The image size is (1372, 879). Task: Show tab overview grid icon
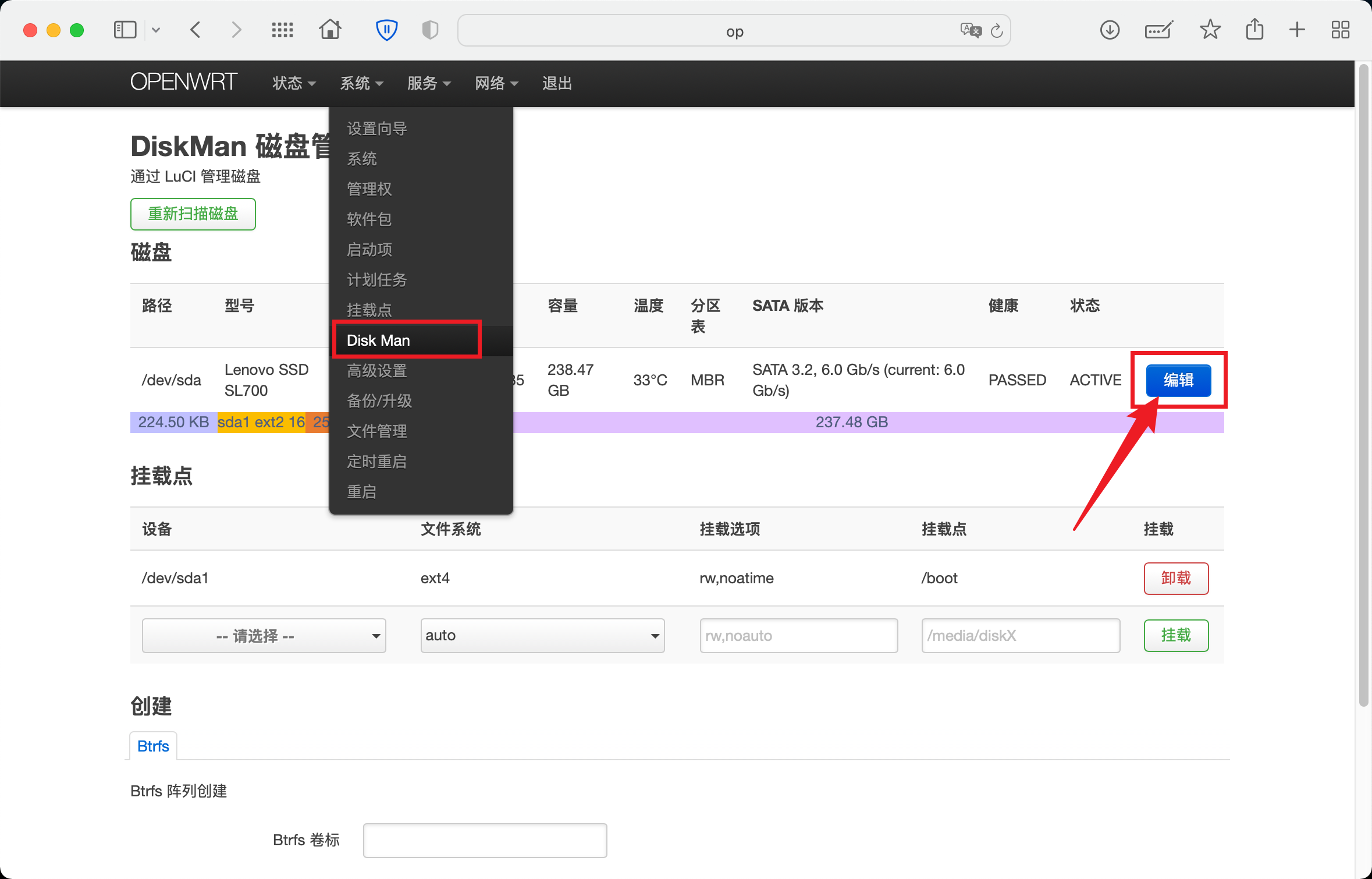1340,30
